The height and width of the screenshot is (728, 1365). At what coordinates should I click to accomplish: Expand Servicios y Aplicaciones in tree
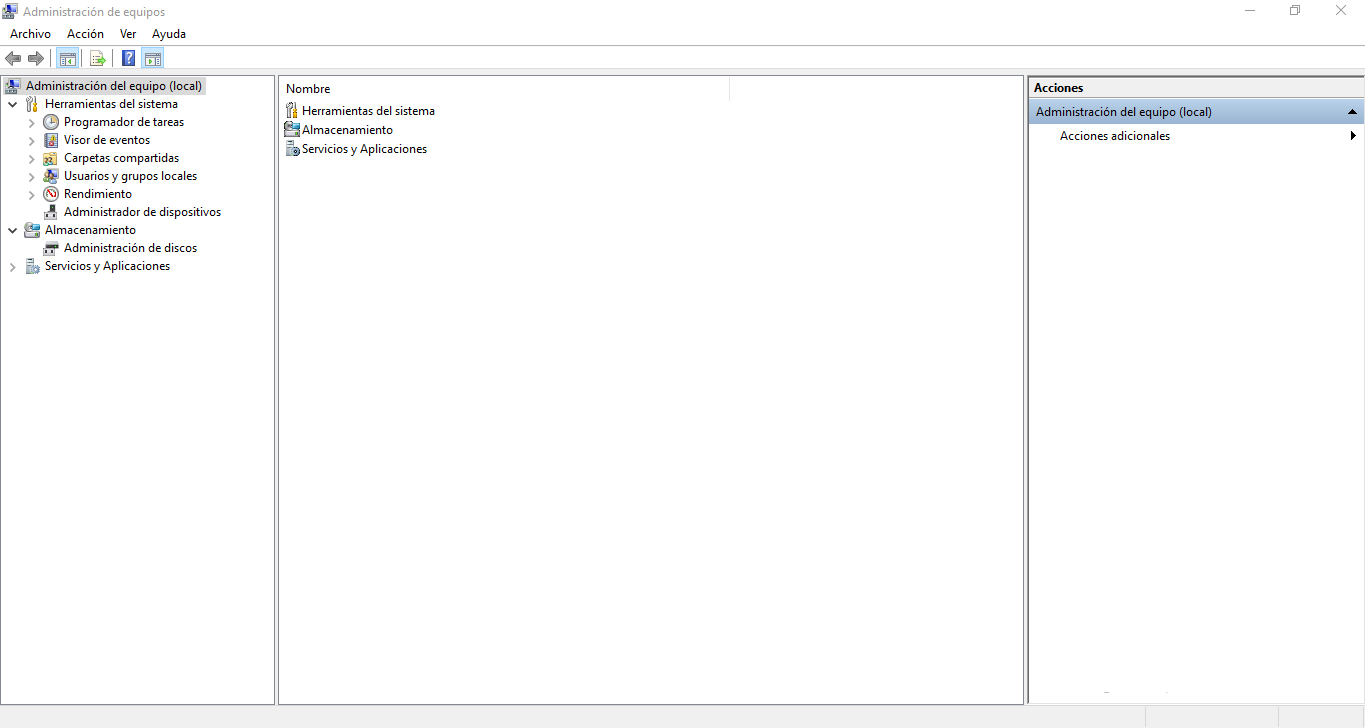[12, 267]
